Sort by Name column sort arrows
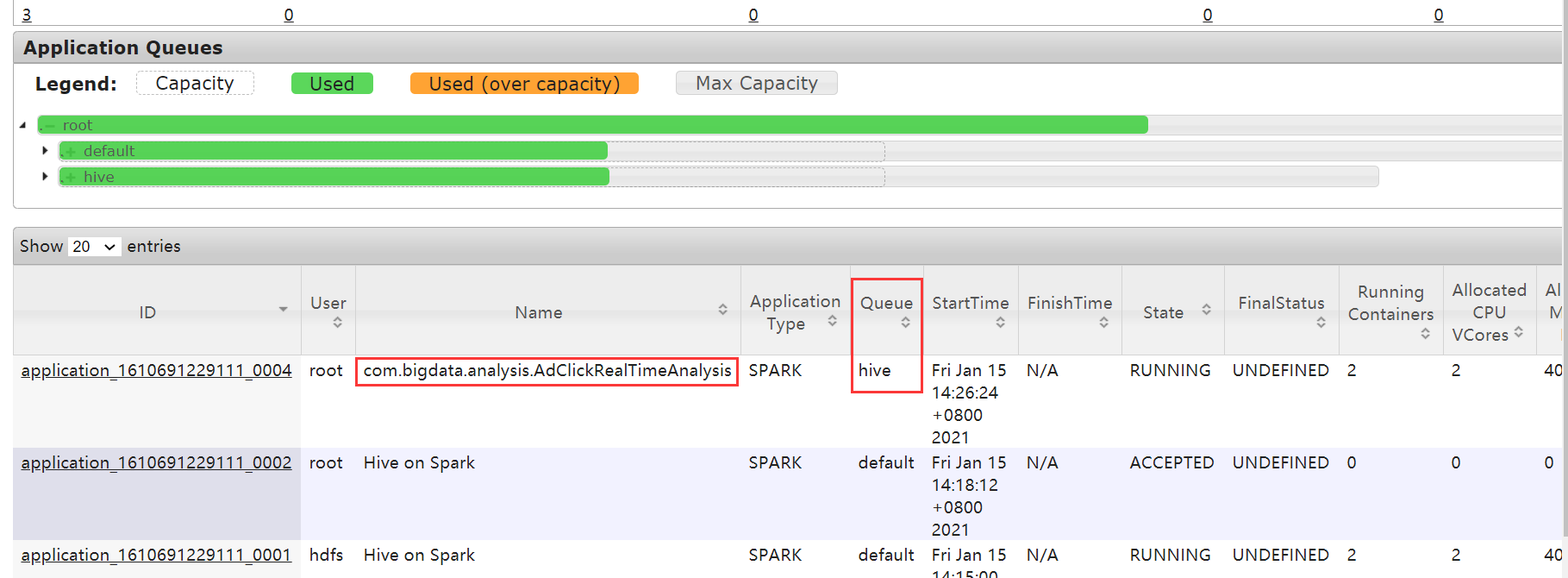 [722, 309]
